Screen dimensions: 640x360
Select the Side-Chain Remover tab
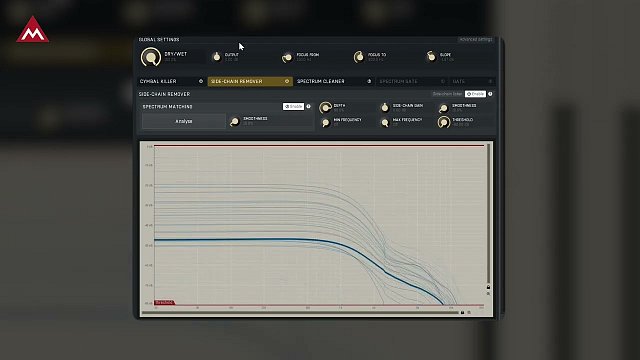point(250,81)
